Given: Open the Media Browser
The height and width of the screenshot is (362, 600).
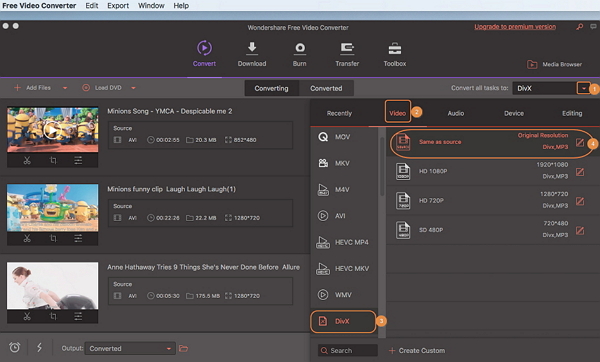Looking at the screenshot, I should coord(554,64).
